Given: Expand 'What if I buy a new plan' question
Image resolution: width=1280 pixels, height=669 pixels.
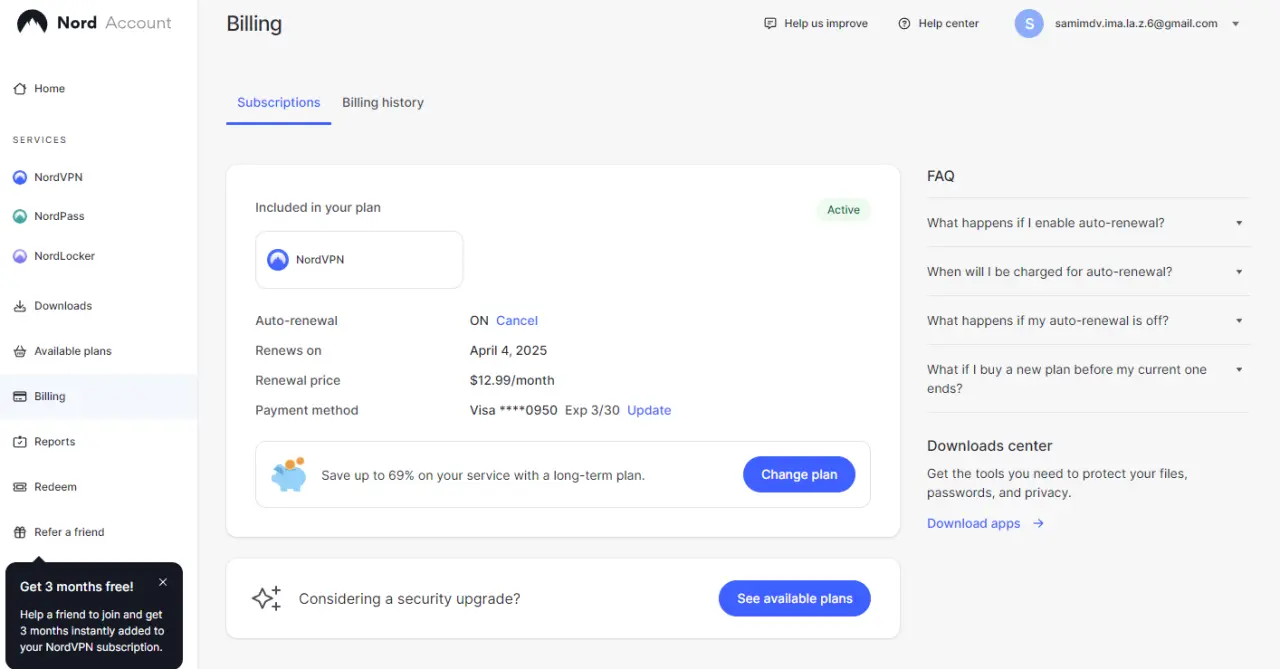Looking at the screenshot, I should tap(1088, 379).
